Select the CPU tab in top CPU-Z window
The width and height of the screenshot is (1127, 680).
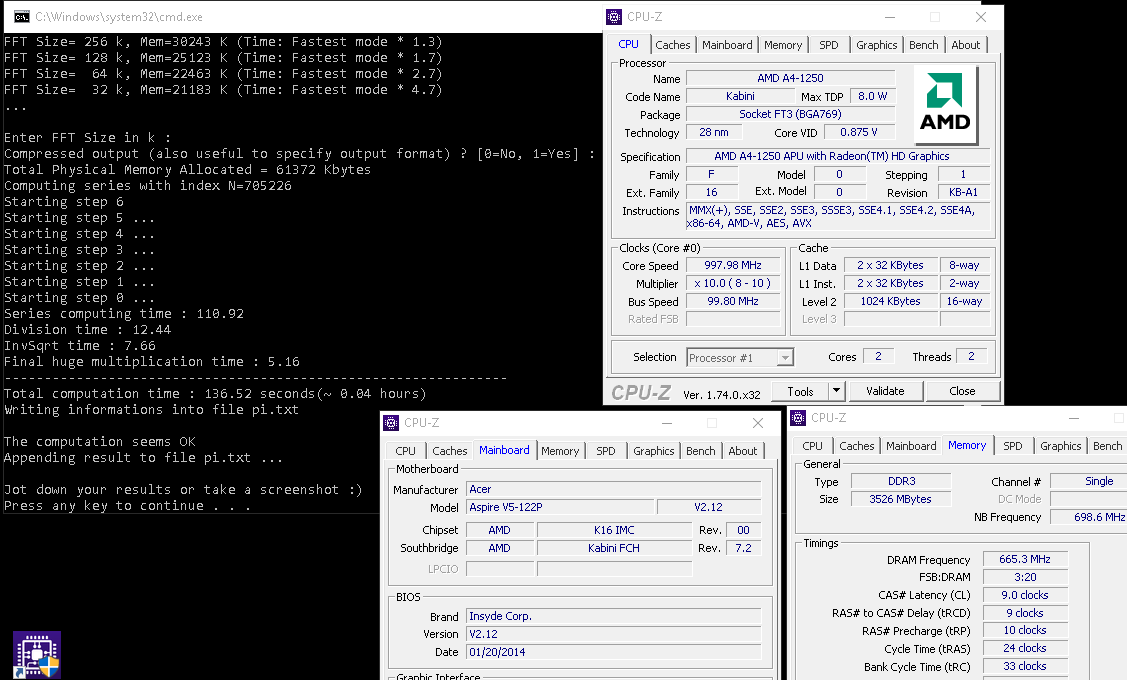pyautogui.click(x=628, y=44)
